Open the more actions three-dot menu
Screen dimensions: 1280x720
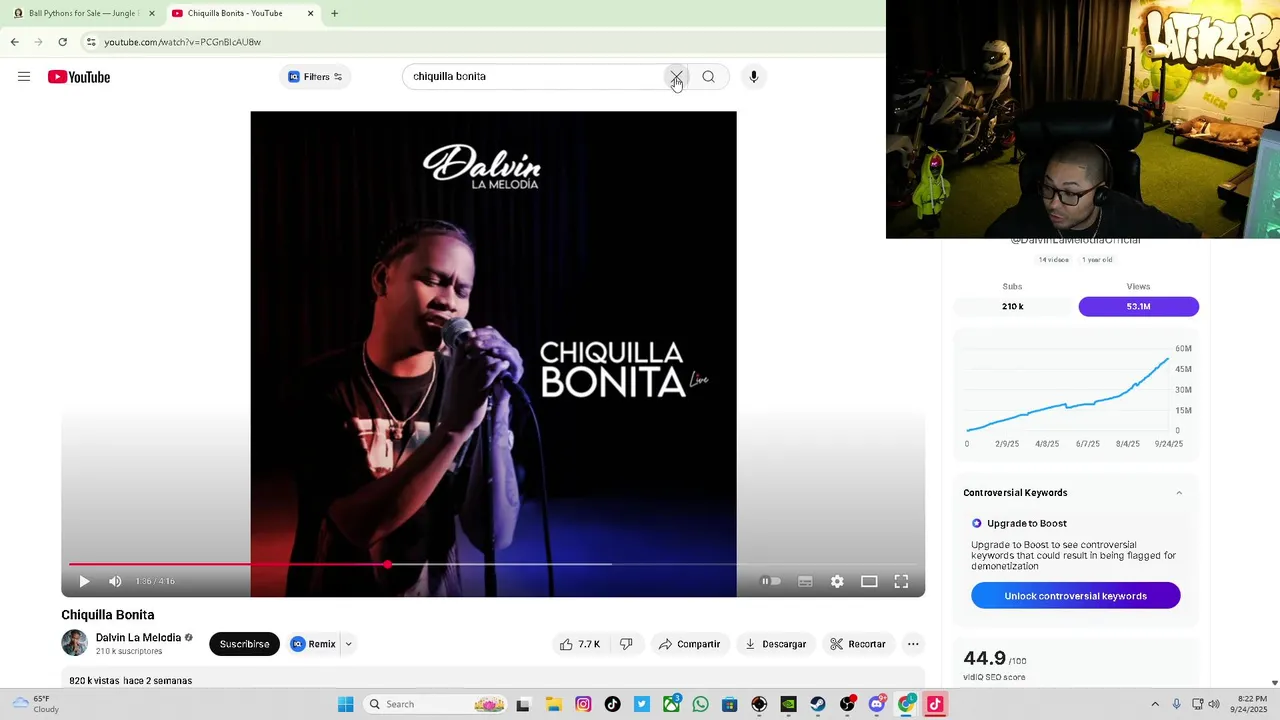tap(913, 644)
